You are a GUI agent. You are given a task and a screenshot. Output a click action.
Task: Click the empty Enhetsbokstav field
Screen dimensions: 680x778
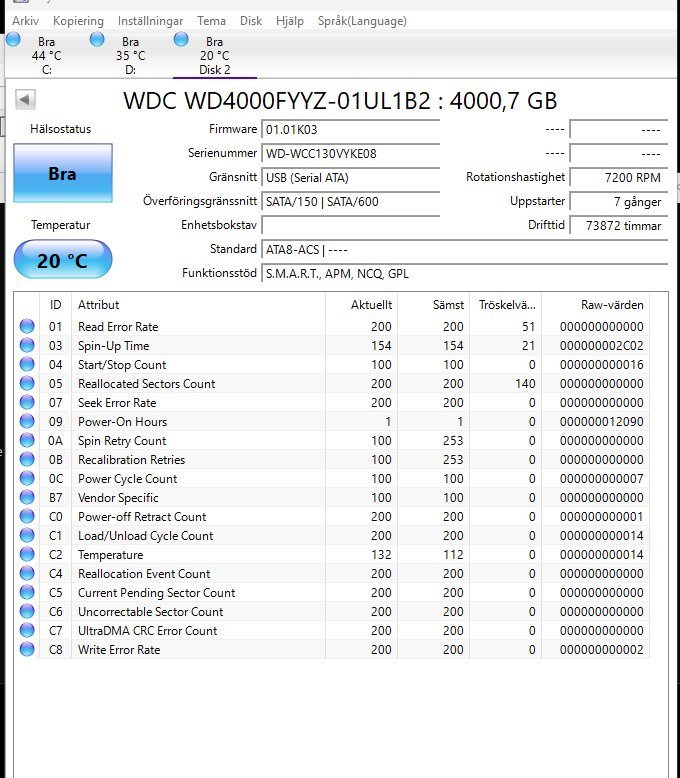350,225
